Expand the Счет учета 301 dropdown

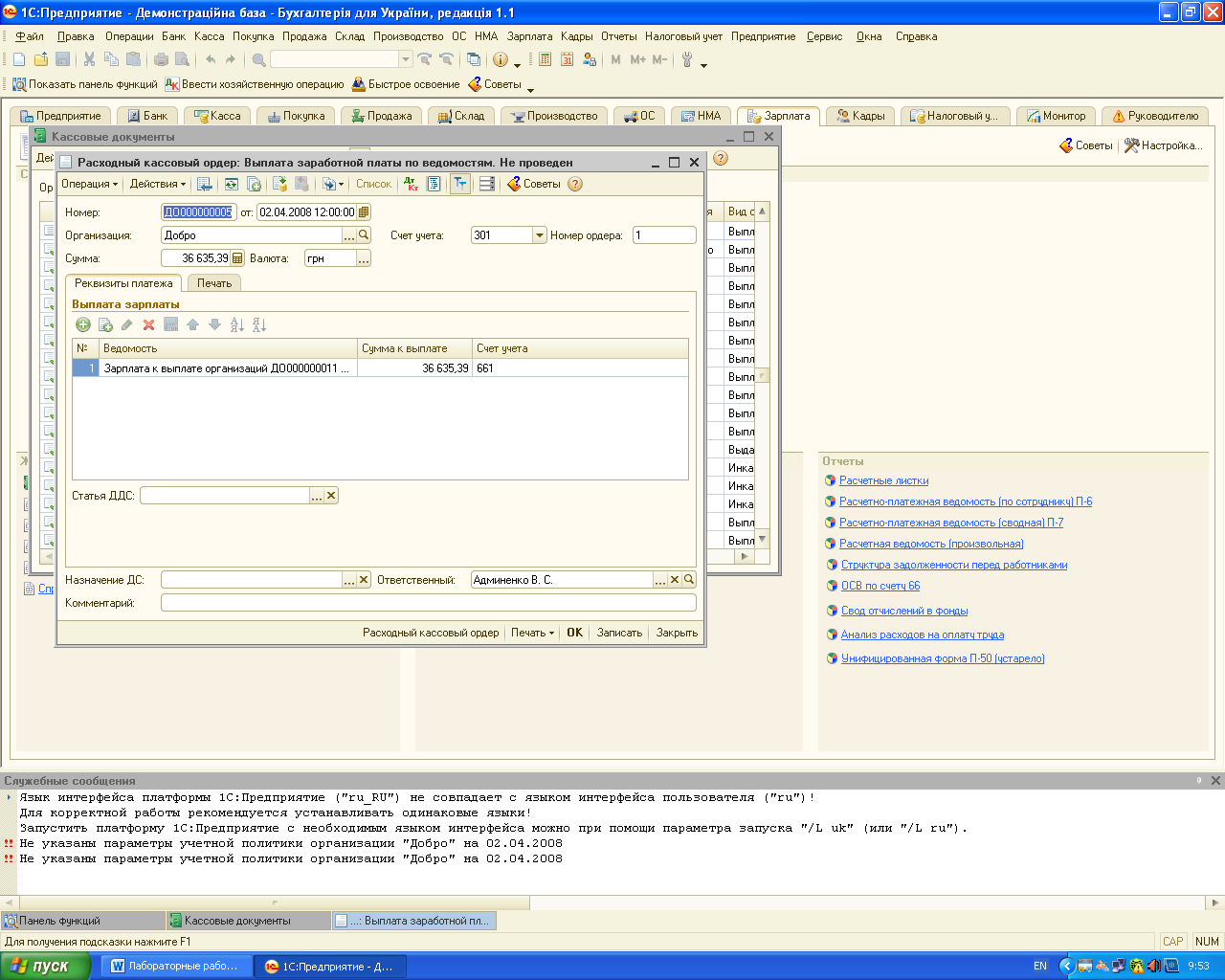pos(539,235)
